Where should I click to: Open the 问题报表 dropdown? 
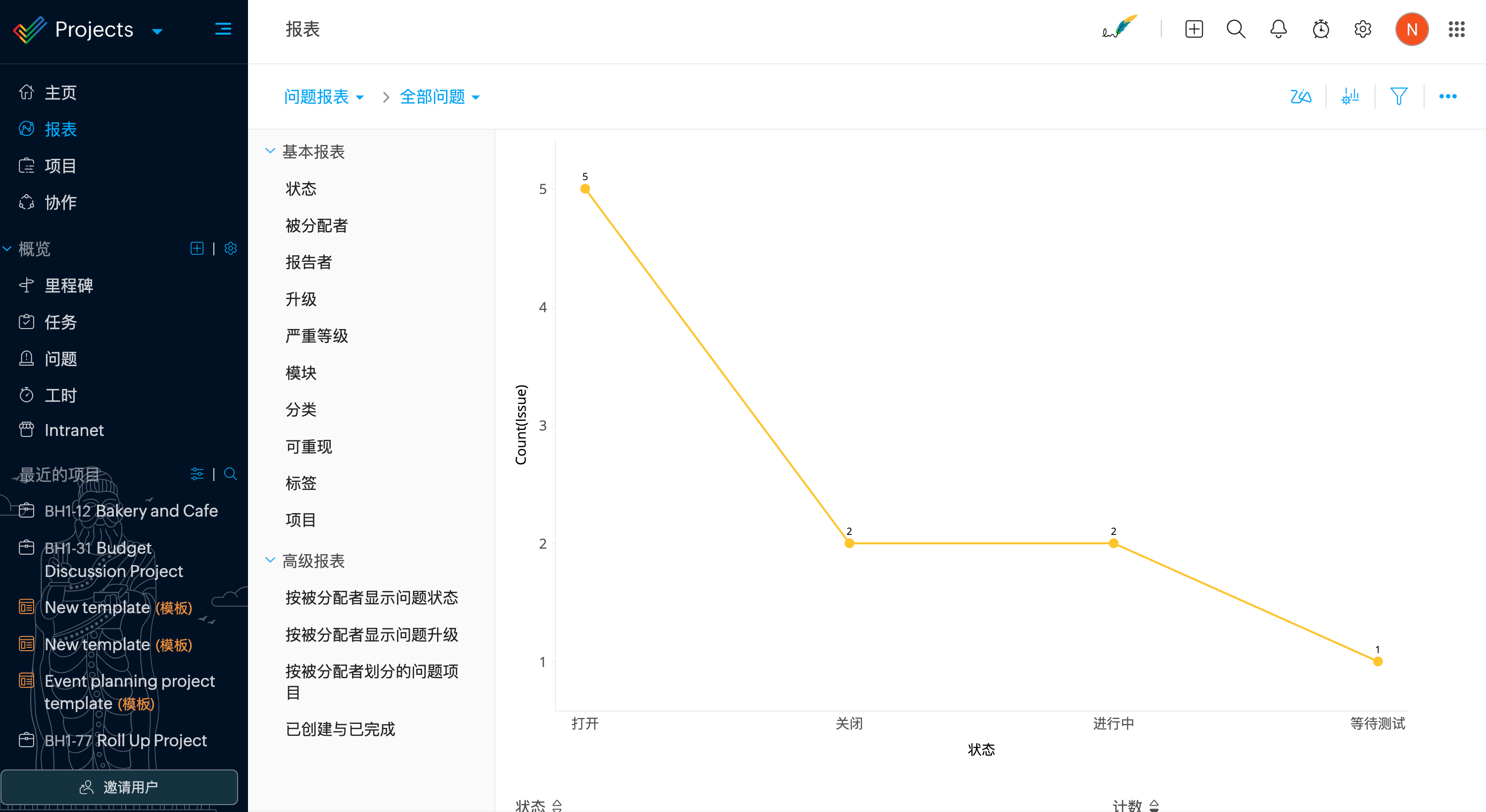click(324, 96)
